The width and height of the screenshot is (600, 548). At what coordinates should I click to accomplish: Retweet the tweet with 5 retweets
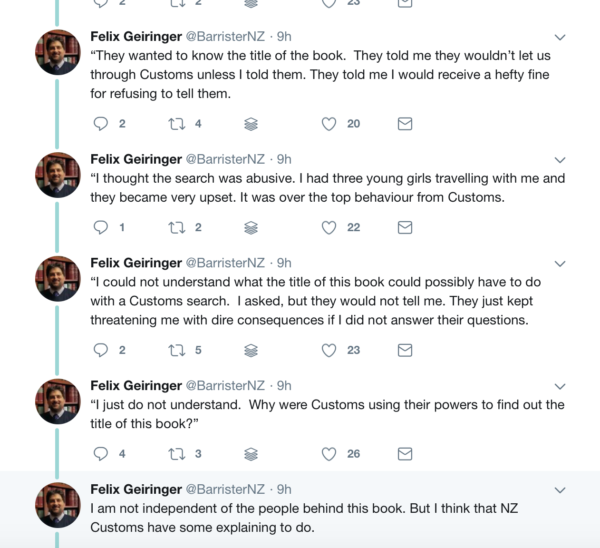pos(176,351)
